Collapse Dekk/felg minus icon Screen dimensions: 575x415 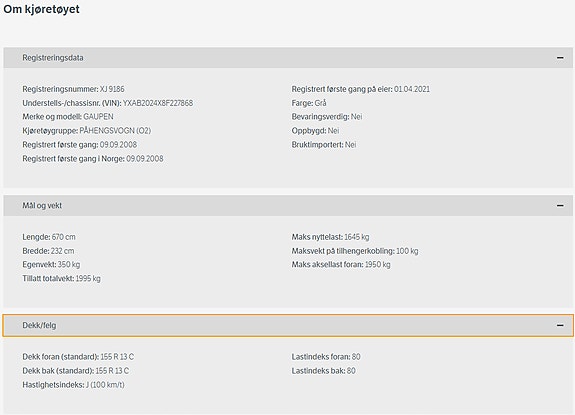coord(560,325)
